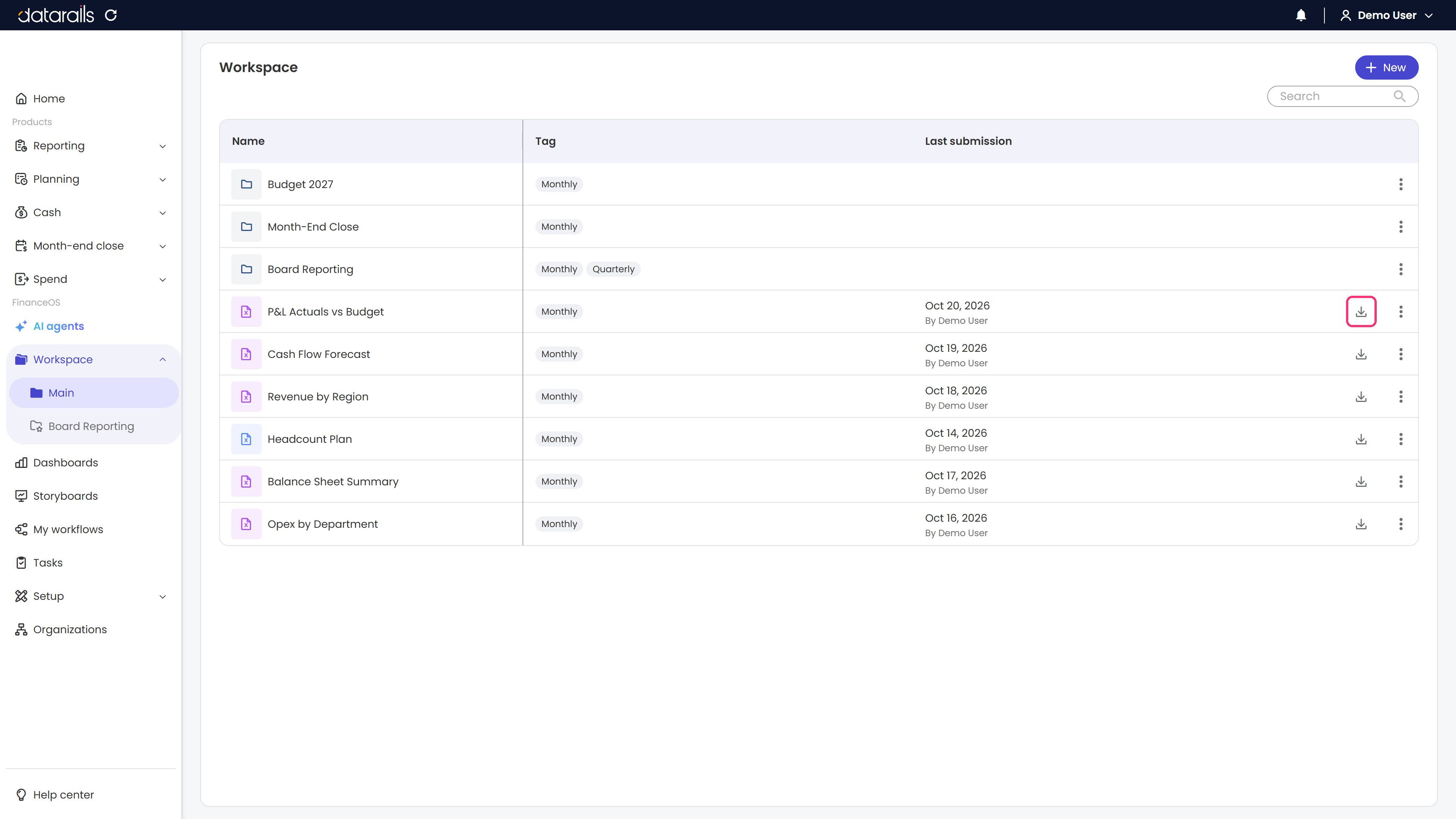This screenshot has height=819, width=1456.
Task: Open more options for Headcount Plan
Action: pos(1401,439)
